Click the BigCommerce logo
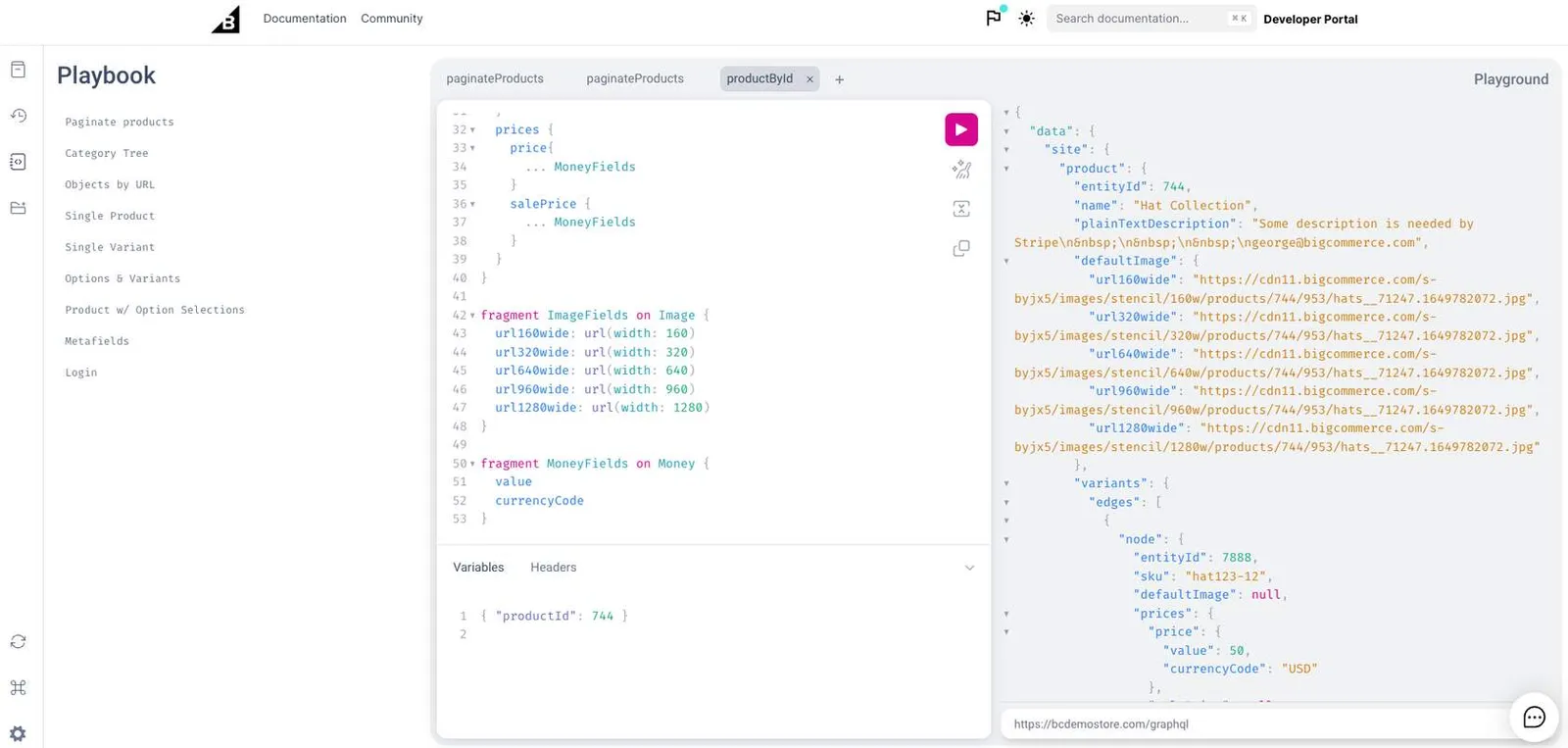Image resolution: width=1568 pixels, height=748 pixels. 225,19
